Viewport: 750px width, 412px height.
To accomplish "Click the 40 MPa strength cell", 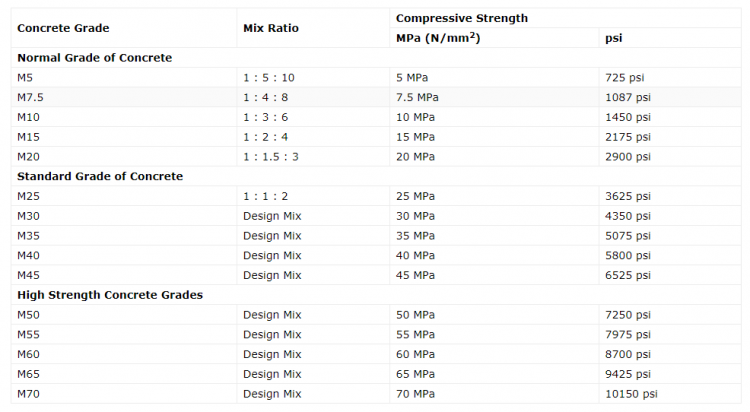I will tap(415, 255).
